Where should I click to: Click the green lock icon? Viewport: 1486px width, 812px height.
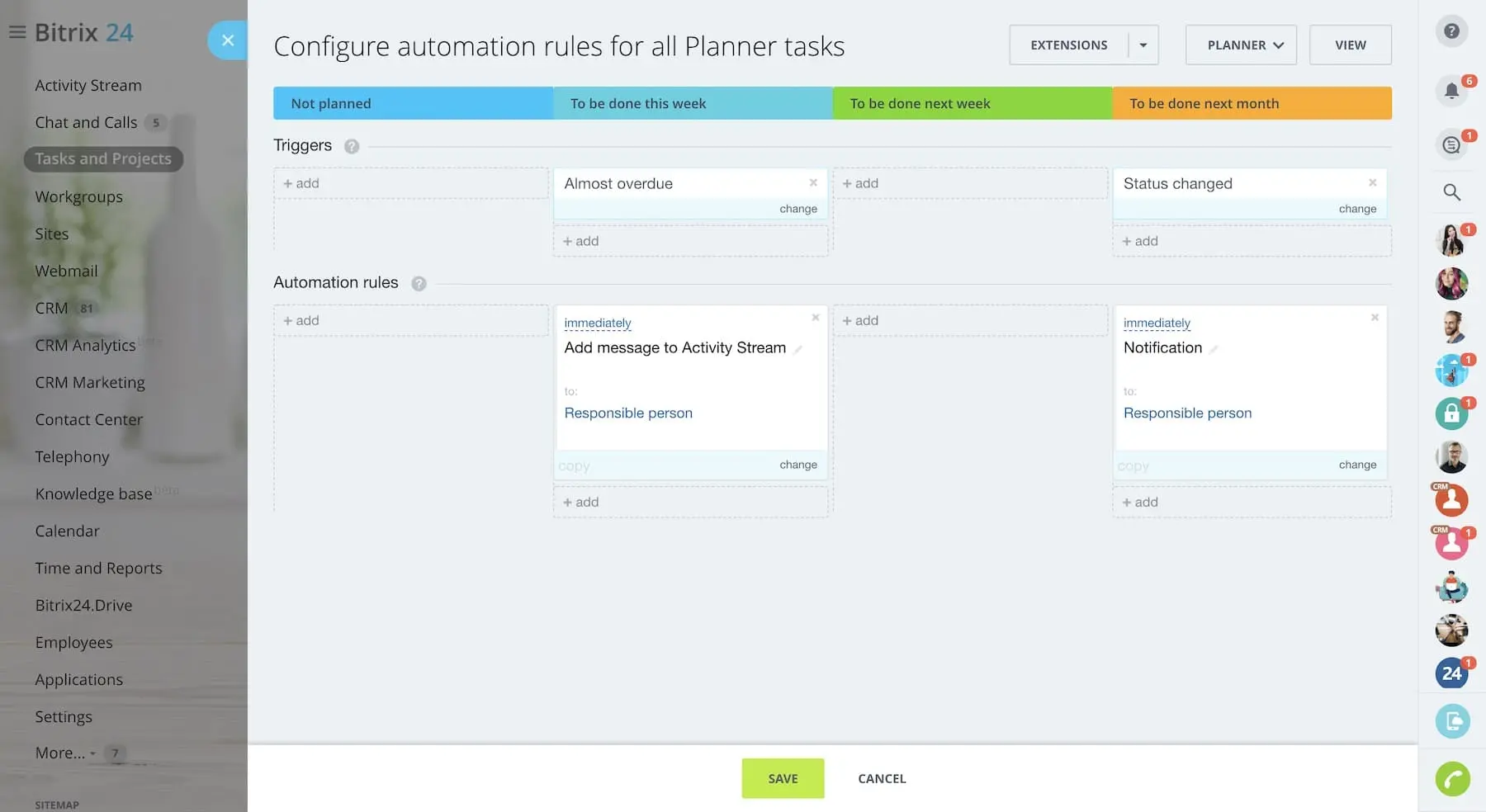click(x=1451, y=414)
